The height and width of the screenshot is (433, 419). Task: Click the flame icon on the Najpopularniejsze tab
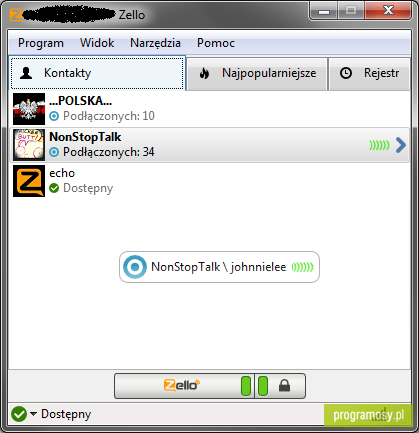click(204, 73)
